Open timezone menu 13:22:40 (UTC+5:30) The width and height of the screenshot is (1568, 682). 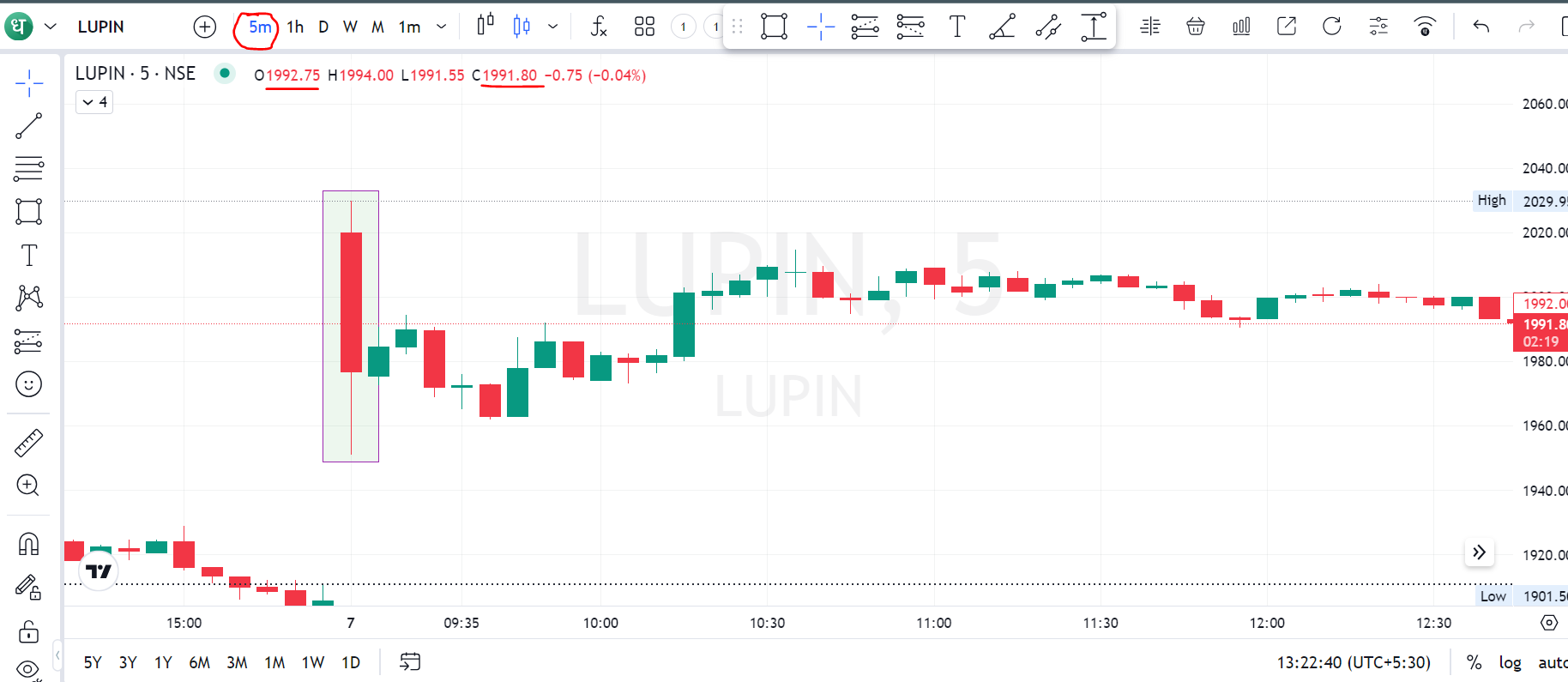click(x=1354, y=662)
